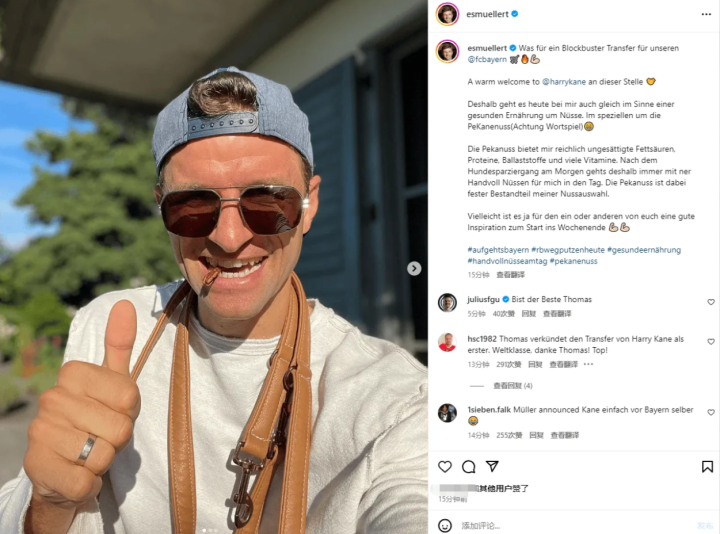Expand the 4 replies under hsc1982's comment
This screenshot has height=534, width=720.
(513, 386)
